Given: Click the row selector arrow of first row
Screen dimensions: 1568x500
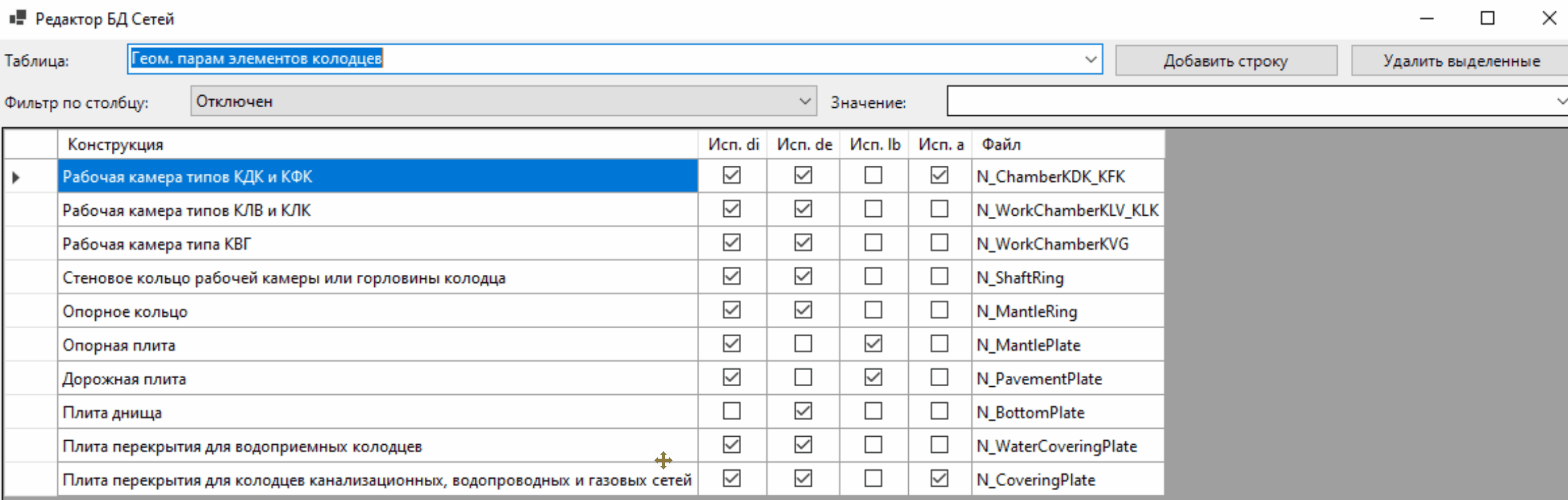Looking at the screenshot, I should point(16,177).
